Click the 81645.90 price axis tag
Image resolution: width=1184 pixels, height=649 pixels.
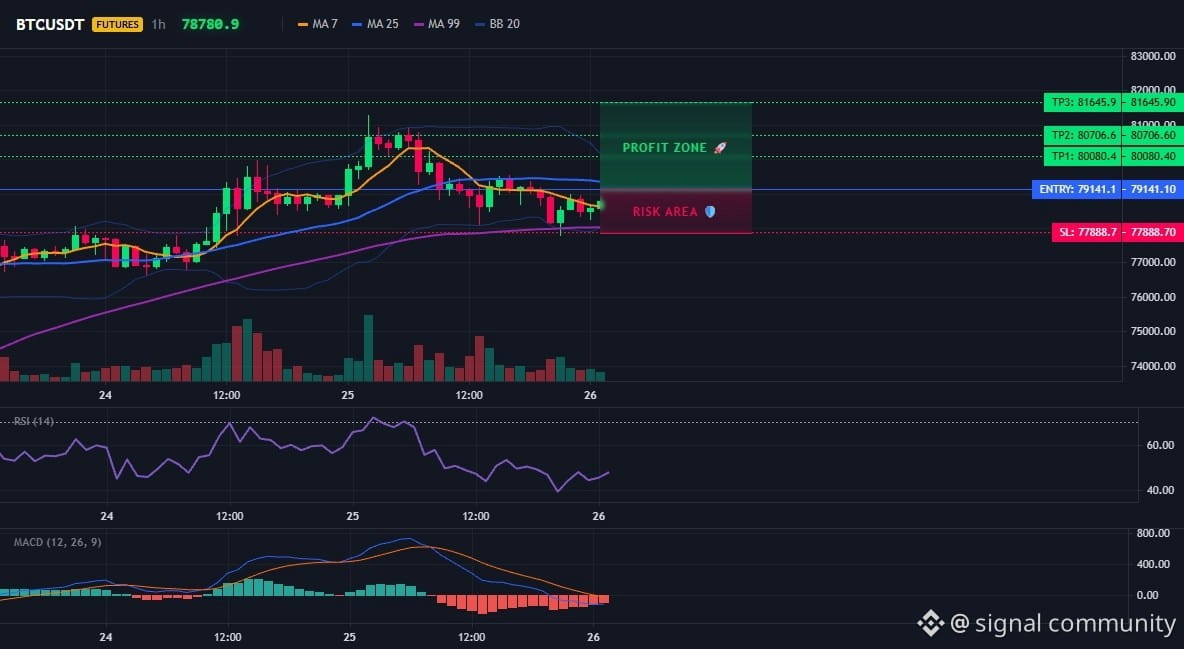1153,102
